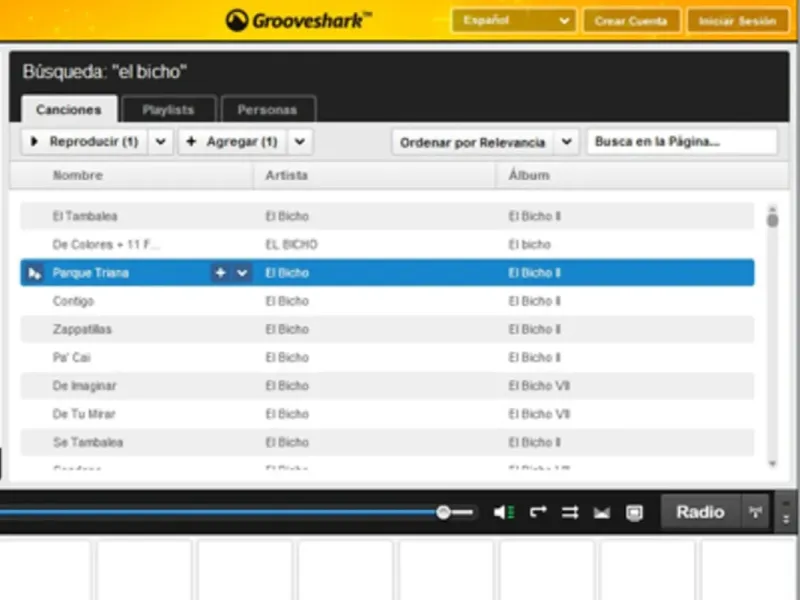This screenshot has height=600, width=800.
Task: Switch to Personas tab
Action: coord(267,109)
